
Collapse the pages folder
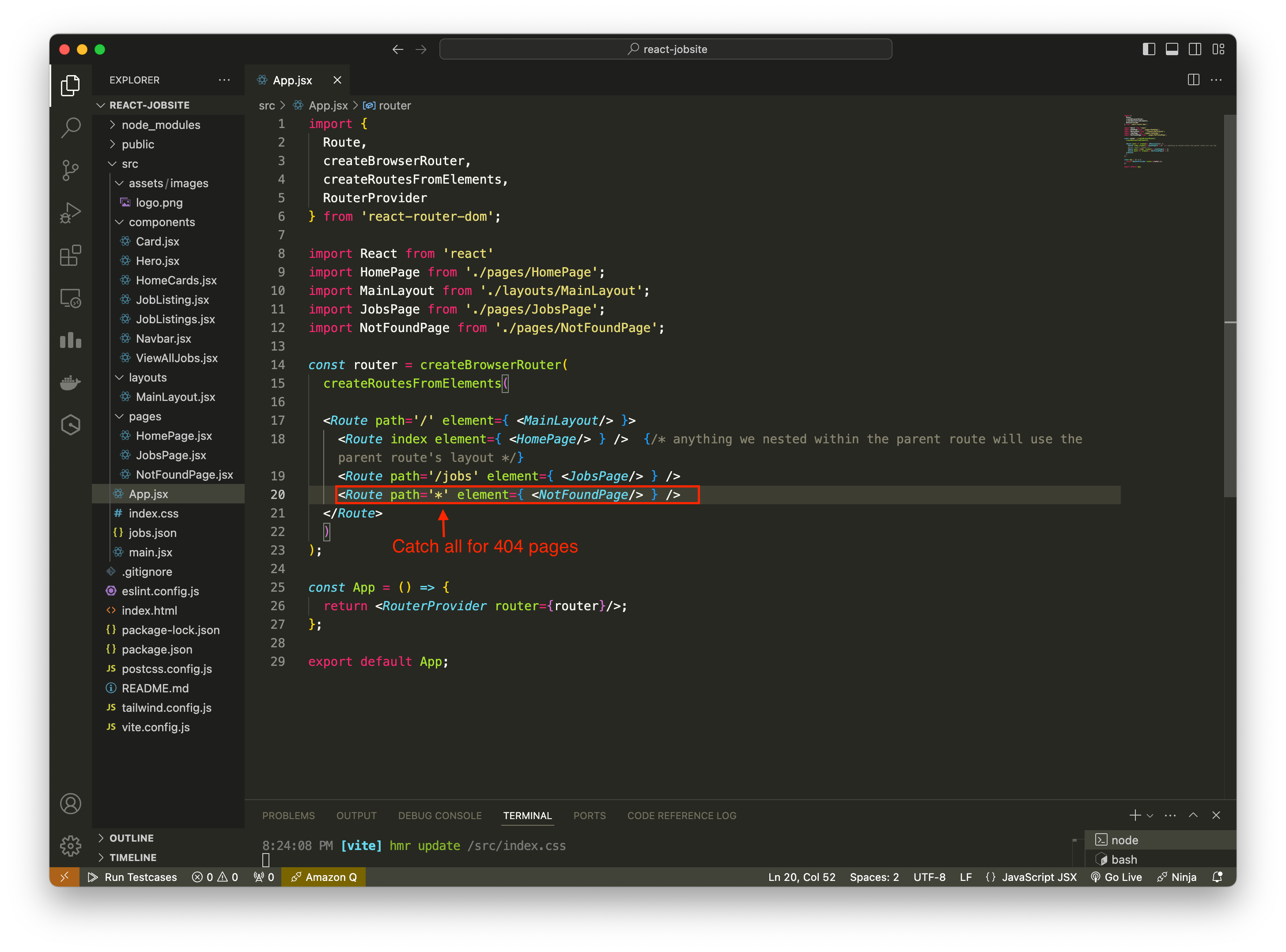(168, 416)
